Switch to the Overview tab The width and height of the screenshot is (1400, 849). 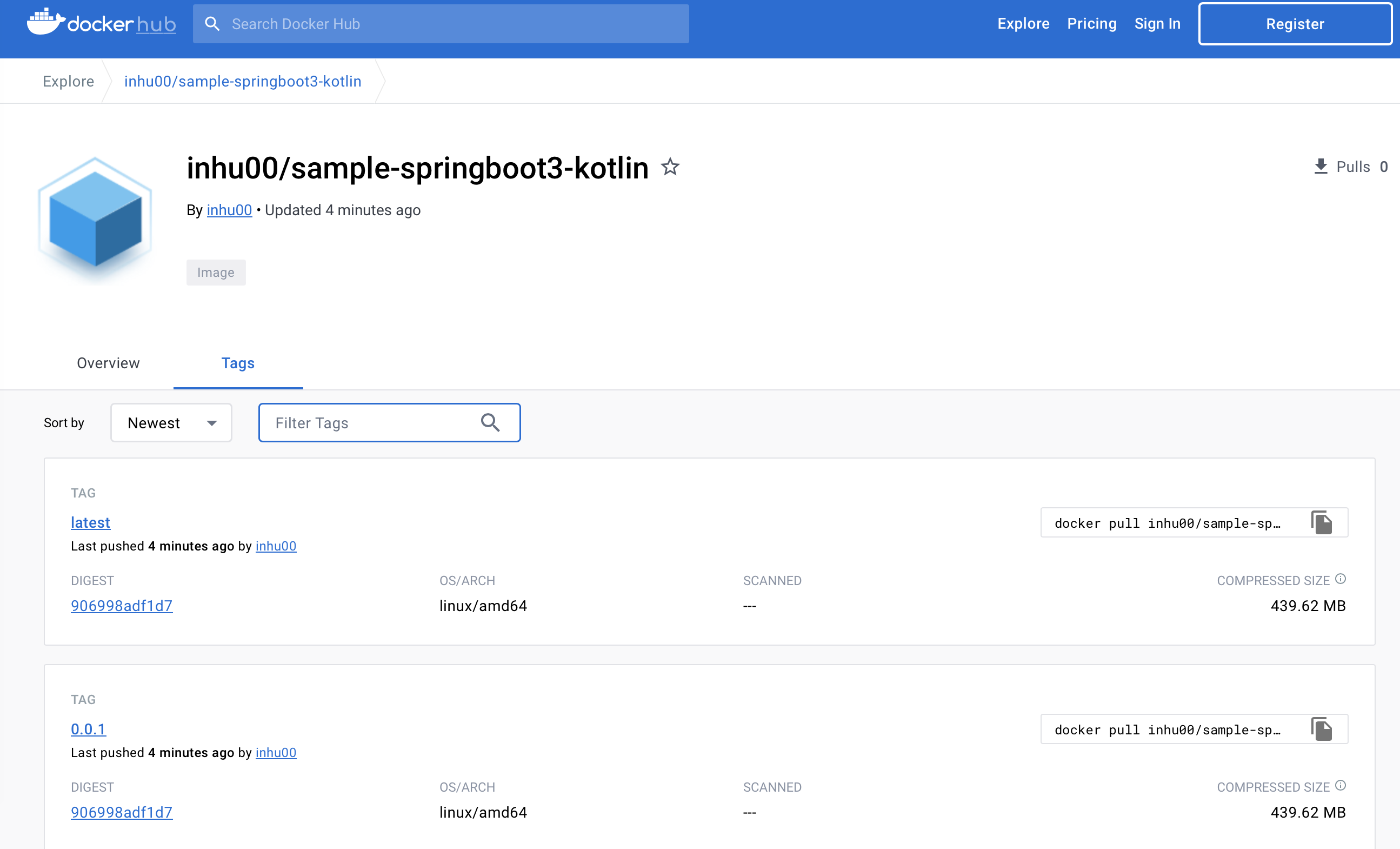coord(108,363)
